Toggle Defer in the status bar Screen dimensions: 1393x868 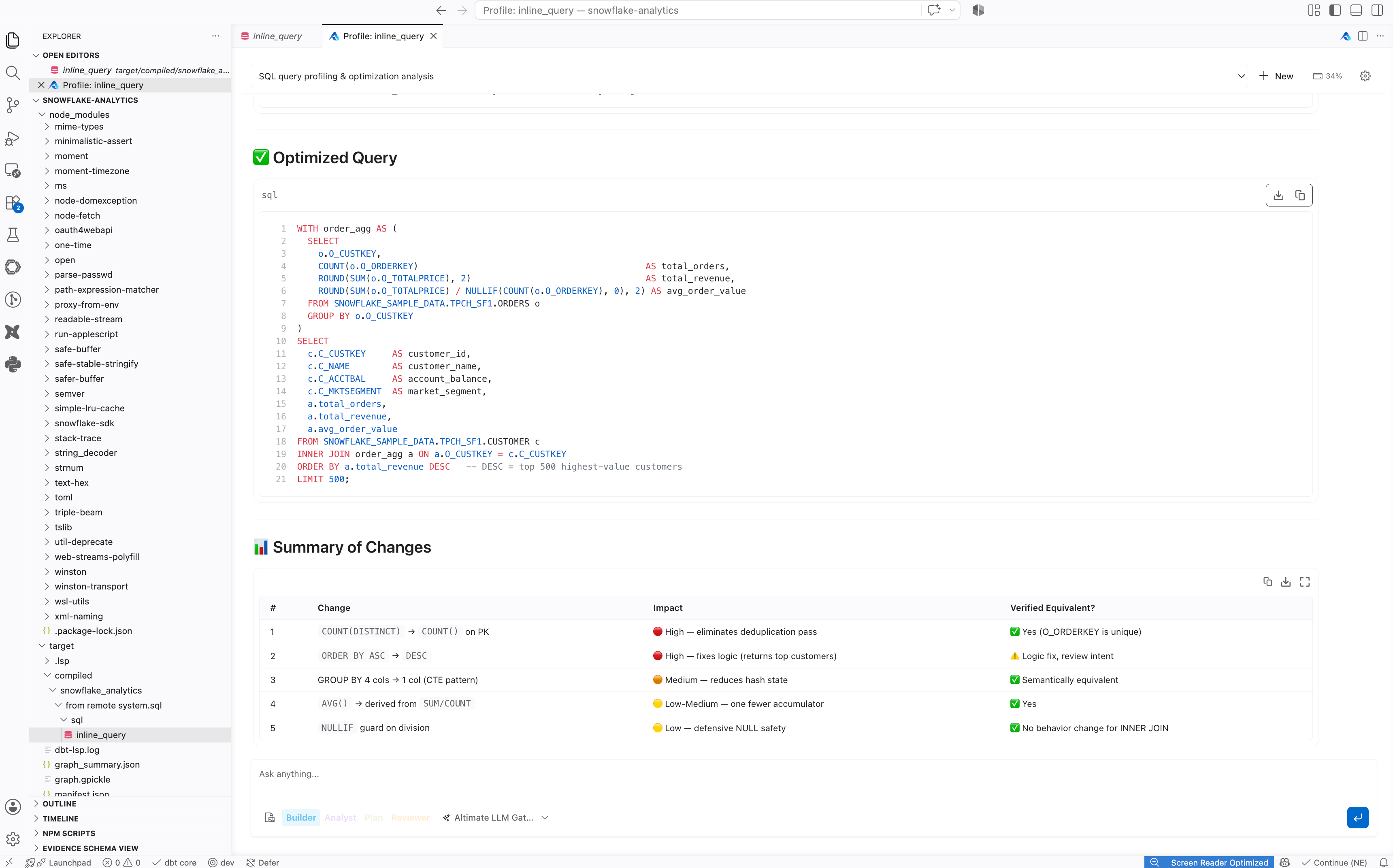click(x=263, y=862)
